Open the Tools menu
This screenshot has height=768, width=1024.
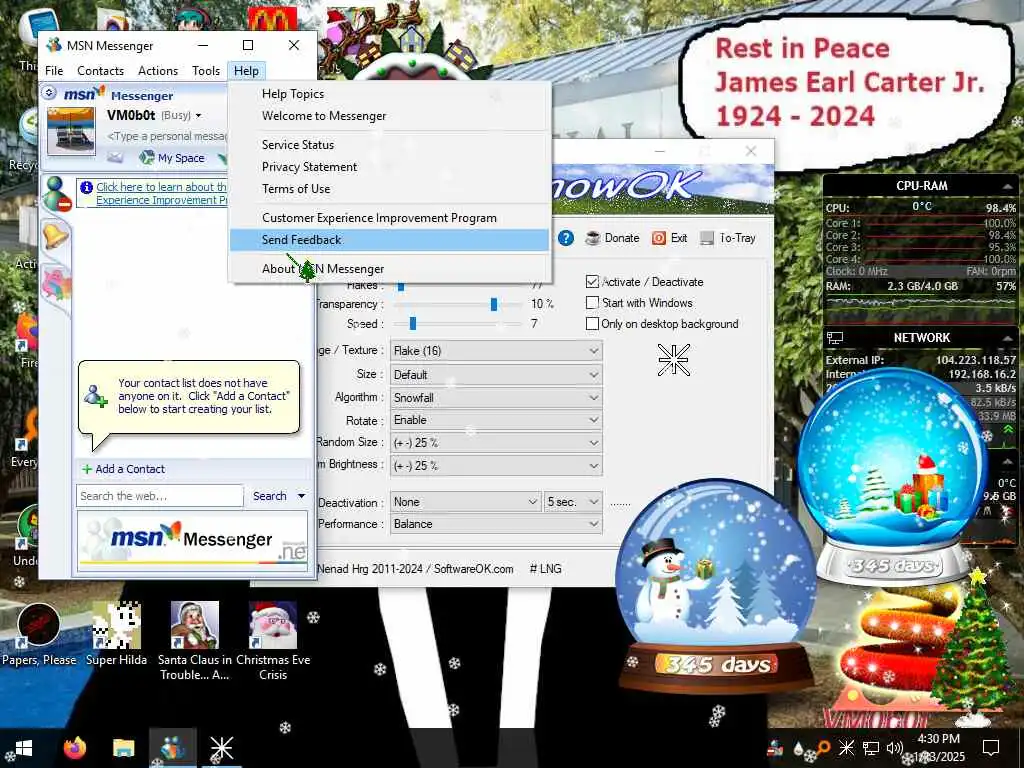[206, 71]
